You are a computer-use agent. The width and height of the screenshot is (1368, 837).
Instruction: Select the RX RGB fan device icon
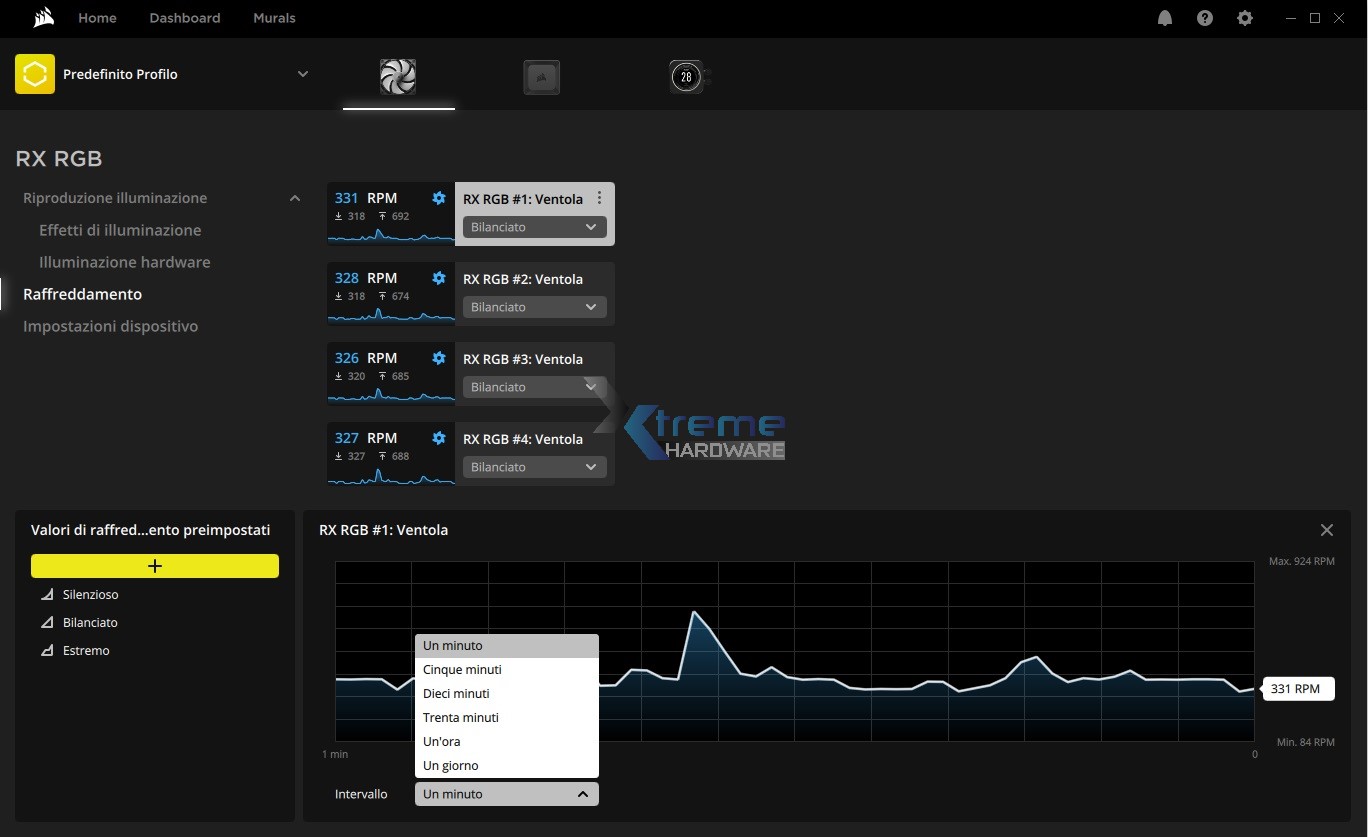398,77
